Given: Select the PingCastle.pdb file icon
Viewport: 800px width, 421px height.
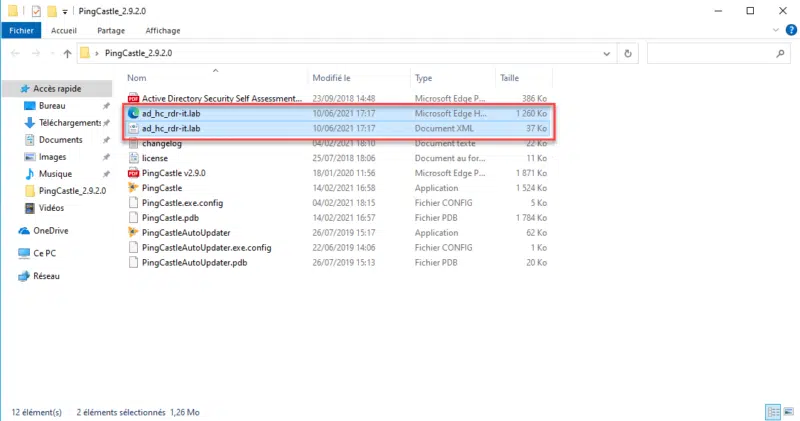Looking at the screenshot, I should click(133, 218).
